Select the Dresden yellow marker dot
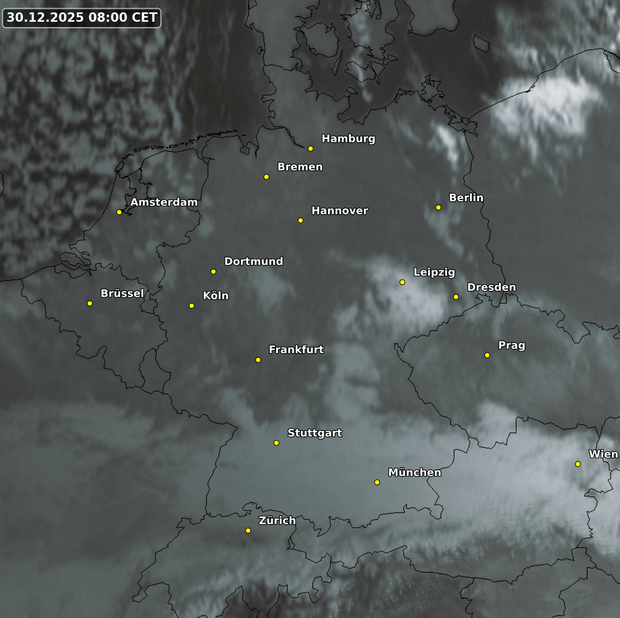 [456, 297]
